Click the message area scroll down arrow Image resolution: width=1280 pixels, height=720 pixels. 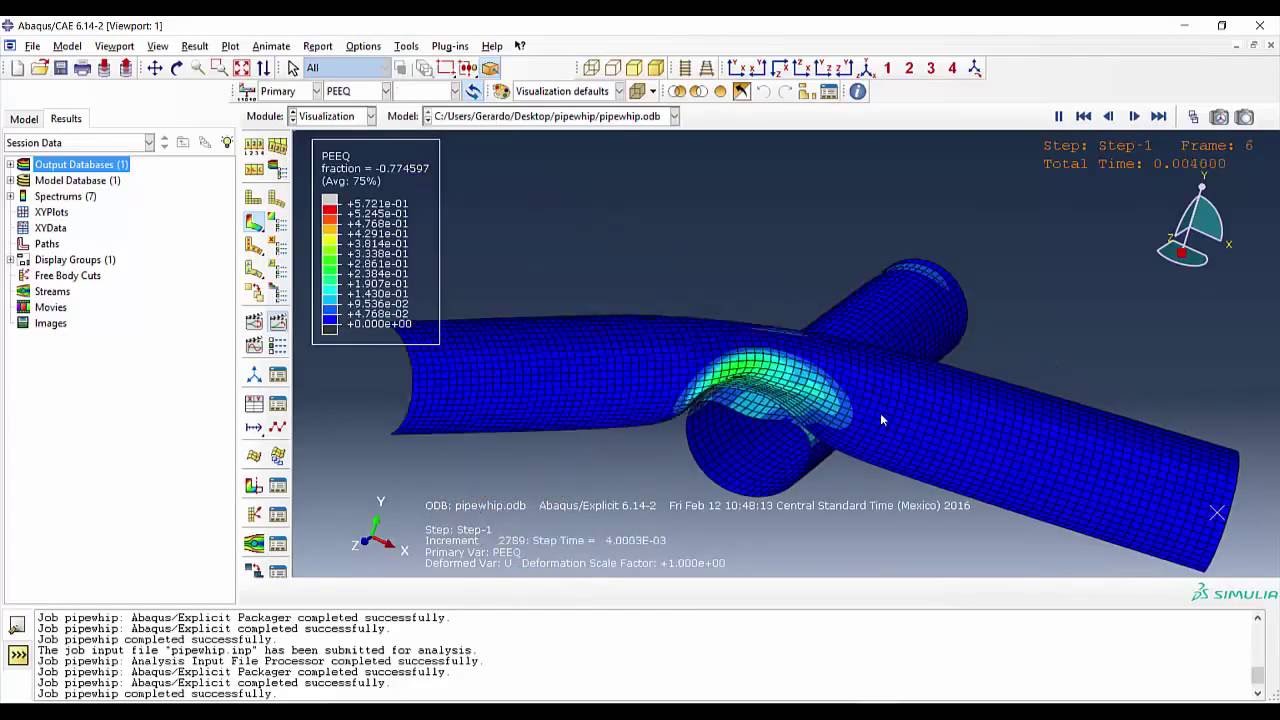[x=1258, y=693]
